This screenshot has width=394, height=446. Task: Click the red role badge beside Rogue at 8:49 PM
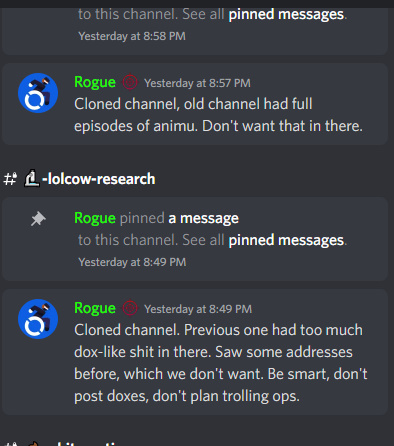coord(130,308)
